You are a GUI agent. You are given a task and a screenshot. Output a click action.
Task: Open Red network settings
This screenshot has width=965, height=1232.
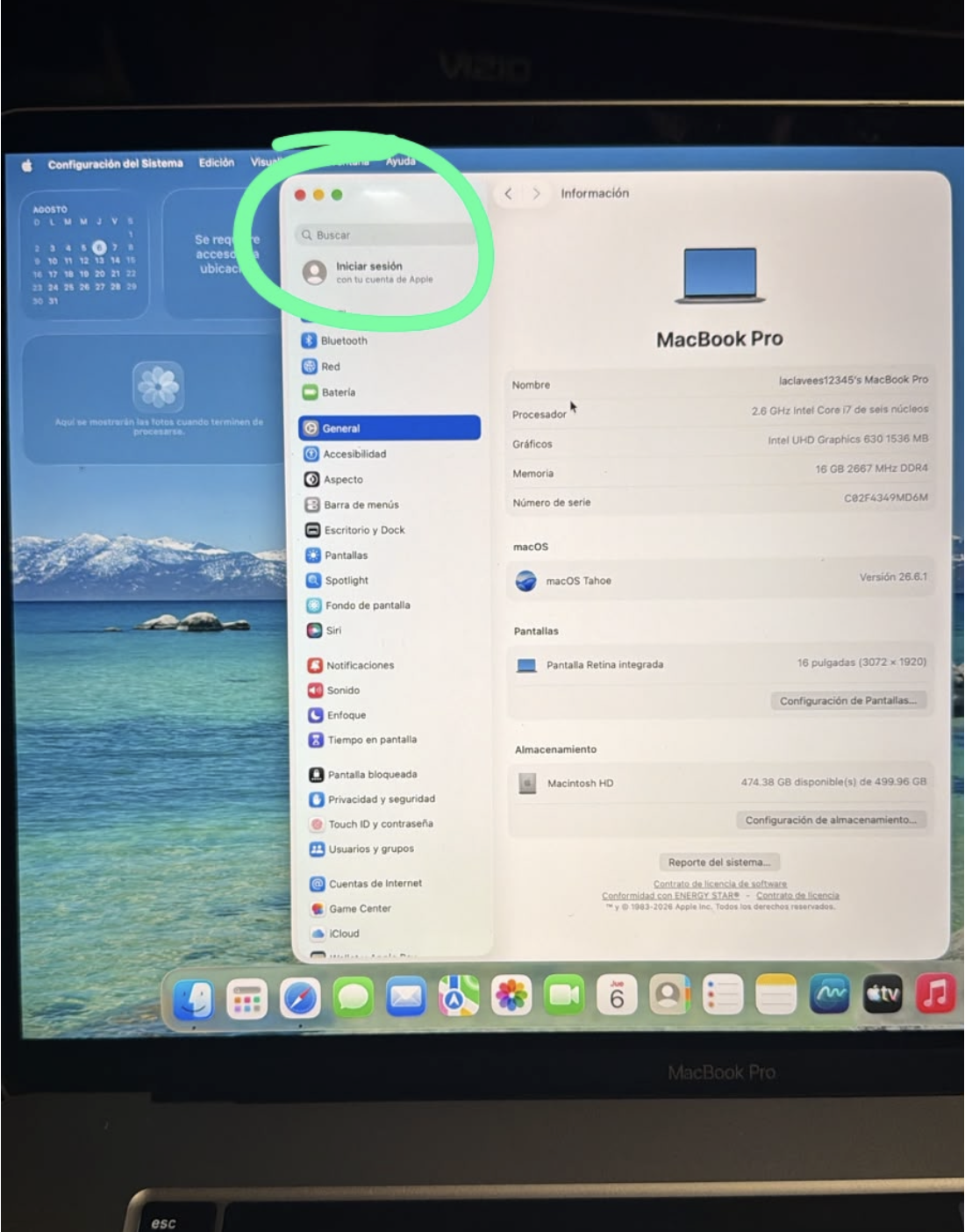(x=321, y=367)
